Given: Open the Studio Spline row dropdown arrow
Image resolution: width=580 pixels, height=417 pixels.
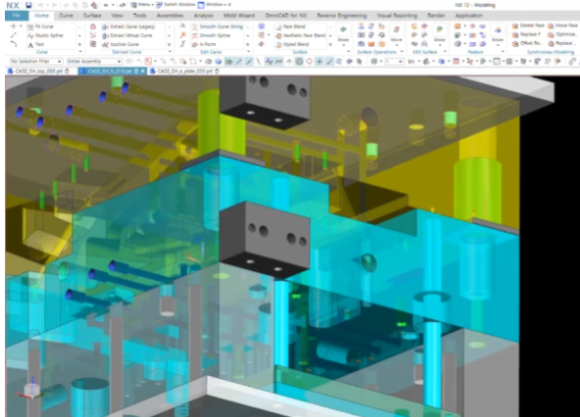Looking at the screenshot, I should (80, 36).
